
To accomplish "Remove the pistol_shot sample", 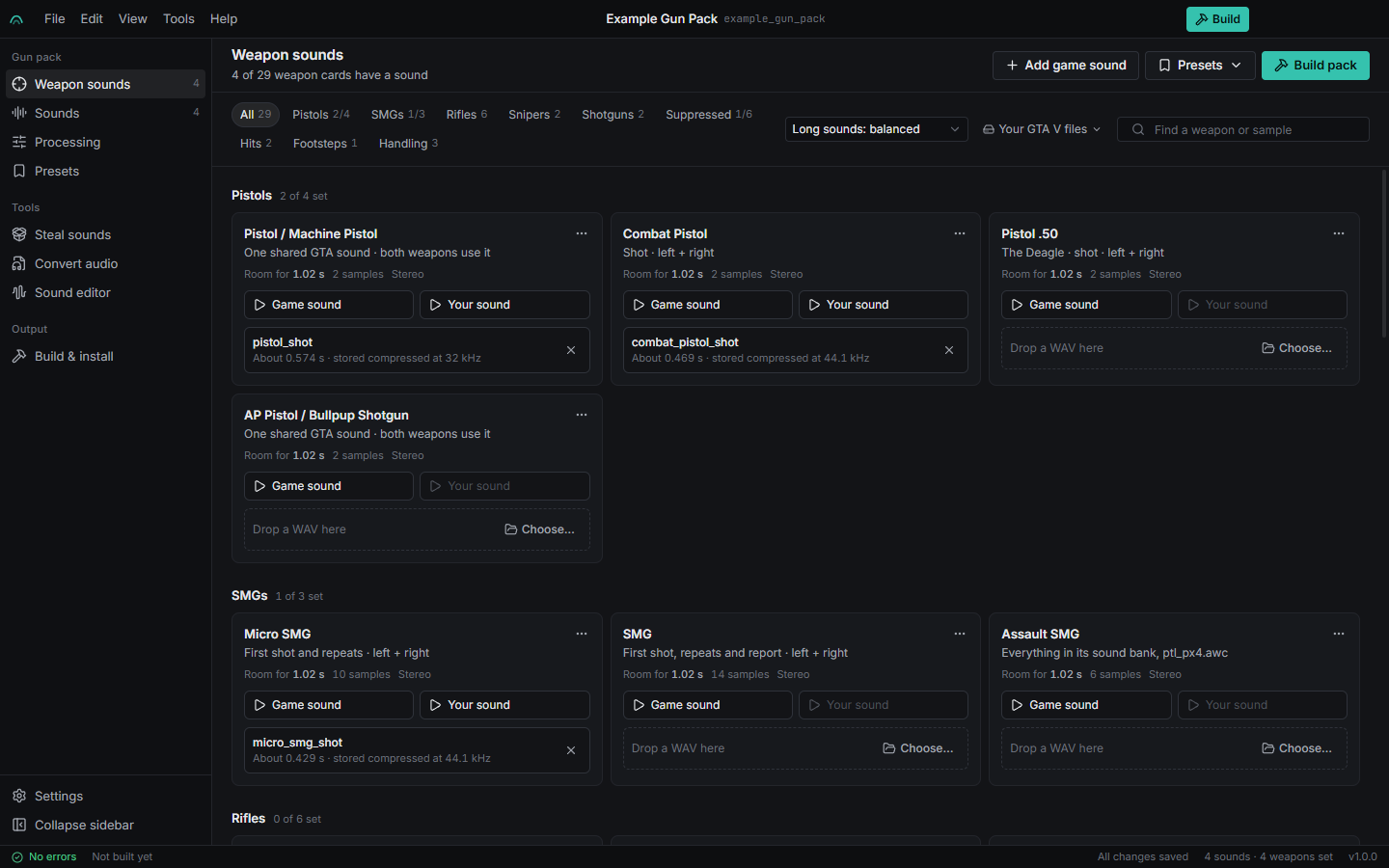I will click(x=571, y=350).
